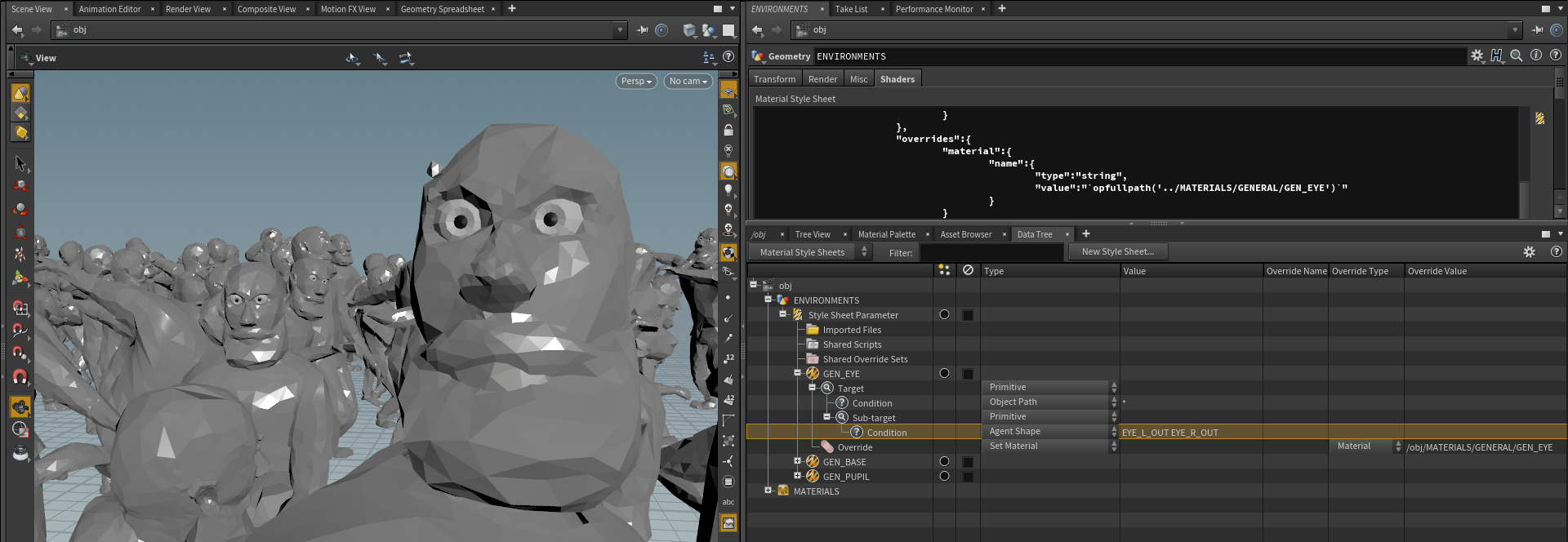Click the bypass column header icon
The height and width of the screenshot is (542, 1568).
(968, 270)
